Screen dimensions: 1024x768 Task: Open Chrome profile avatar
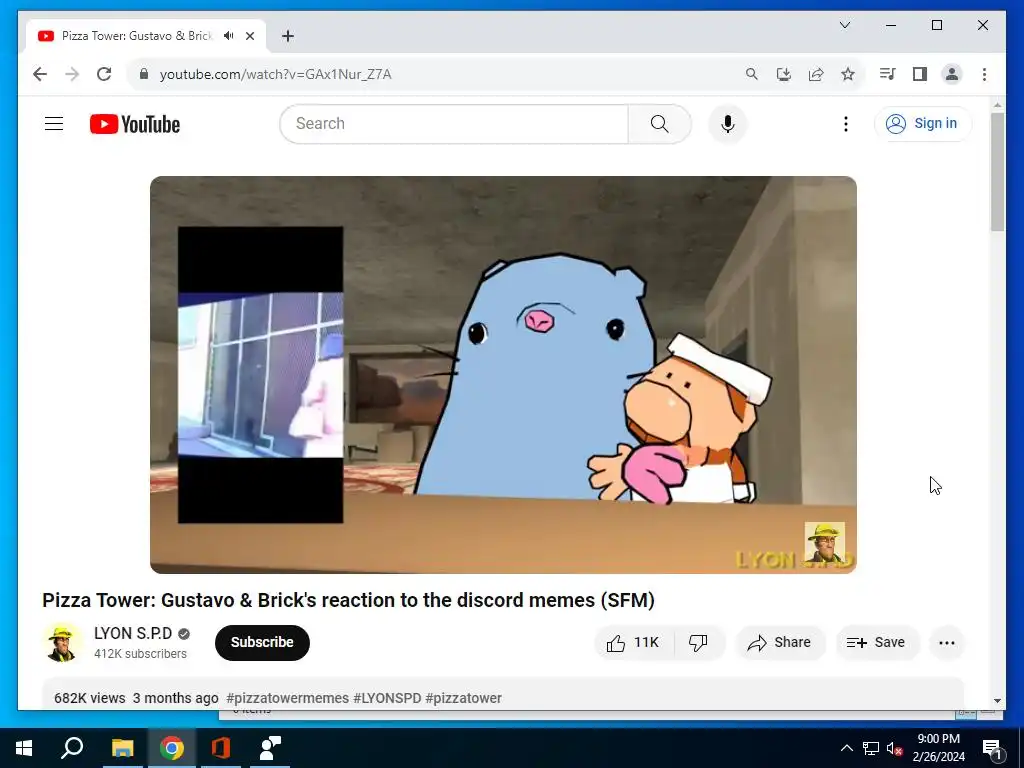[x=952, y=74]
